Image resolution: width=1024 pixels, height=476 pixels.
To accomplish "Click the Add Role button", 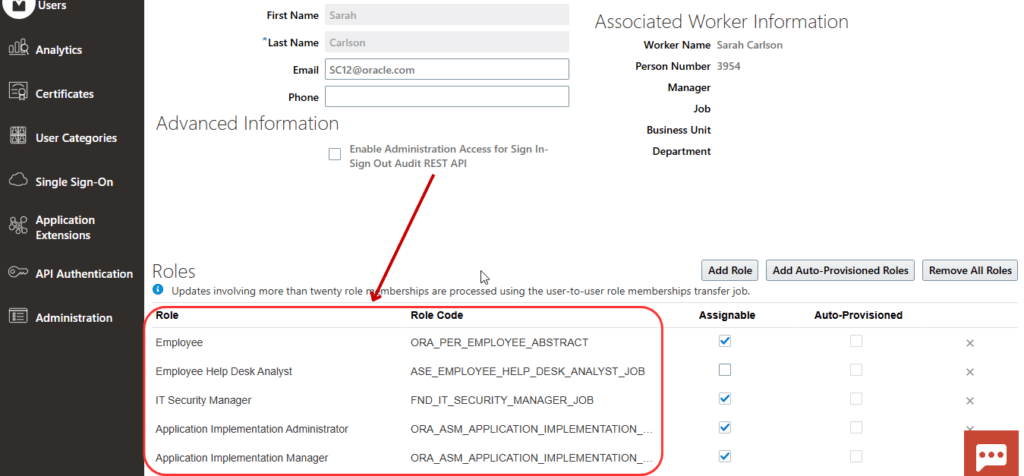I will [729, 270].
